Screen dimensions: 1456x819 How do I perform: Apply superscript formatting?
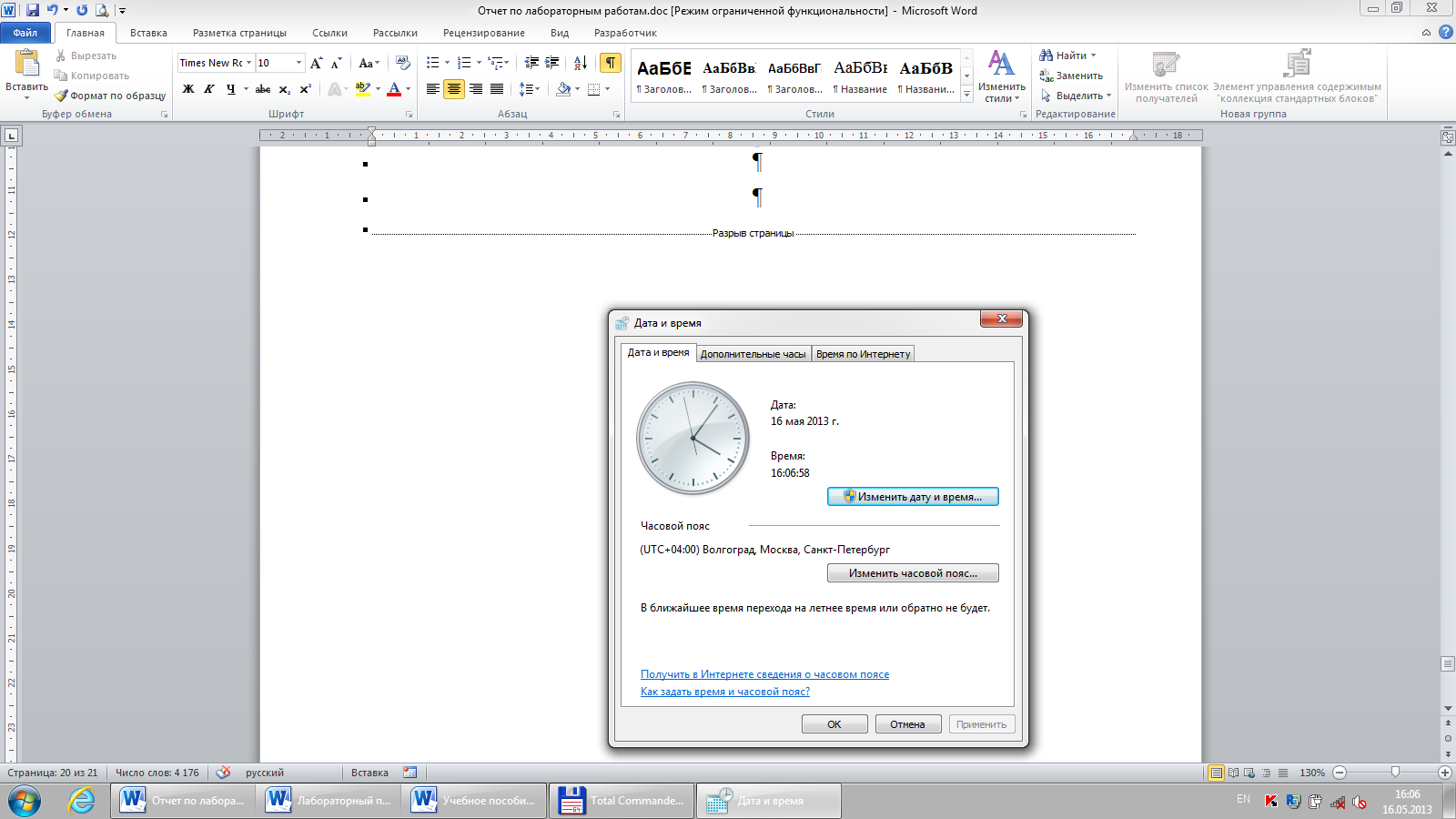(x=305, y=89)
